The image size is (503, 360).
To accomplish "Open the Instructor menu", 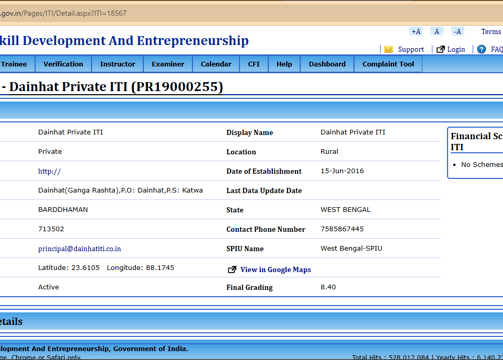I will [117, 64].
